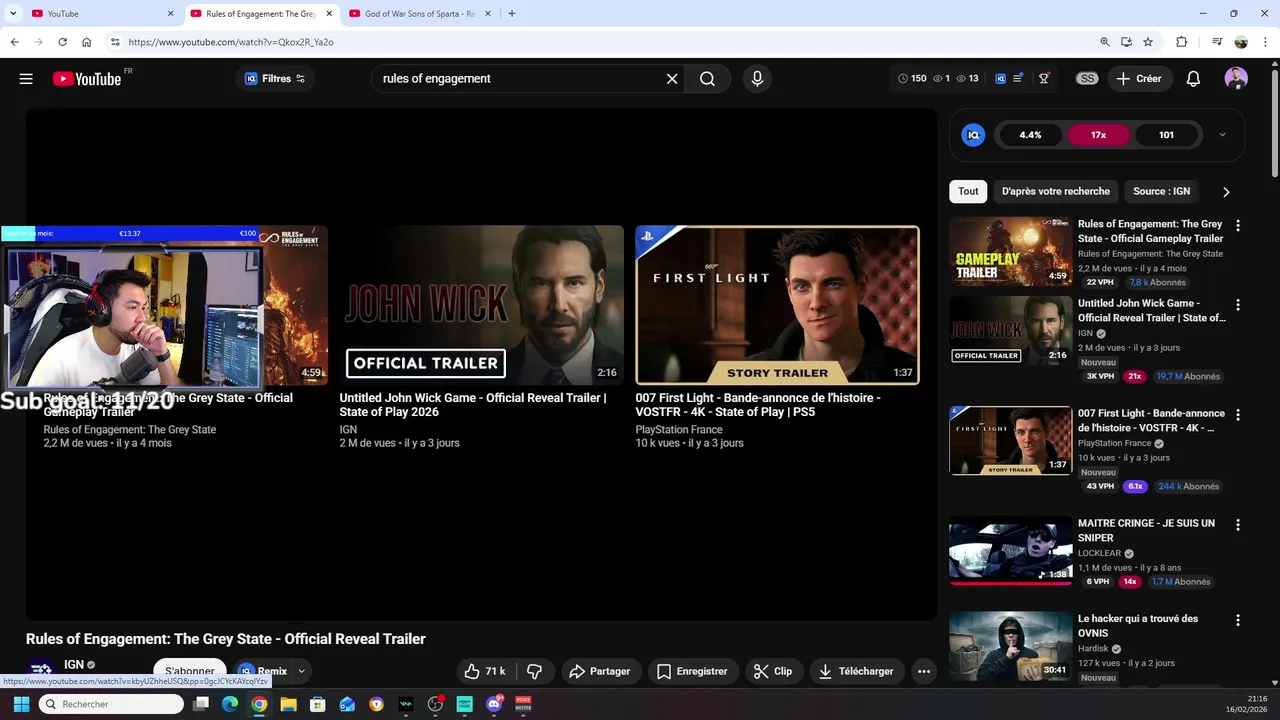Open Chrome media controls icon

pos(1217,42)
